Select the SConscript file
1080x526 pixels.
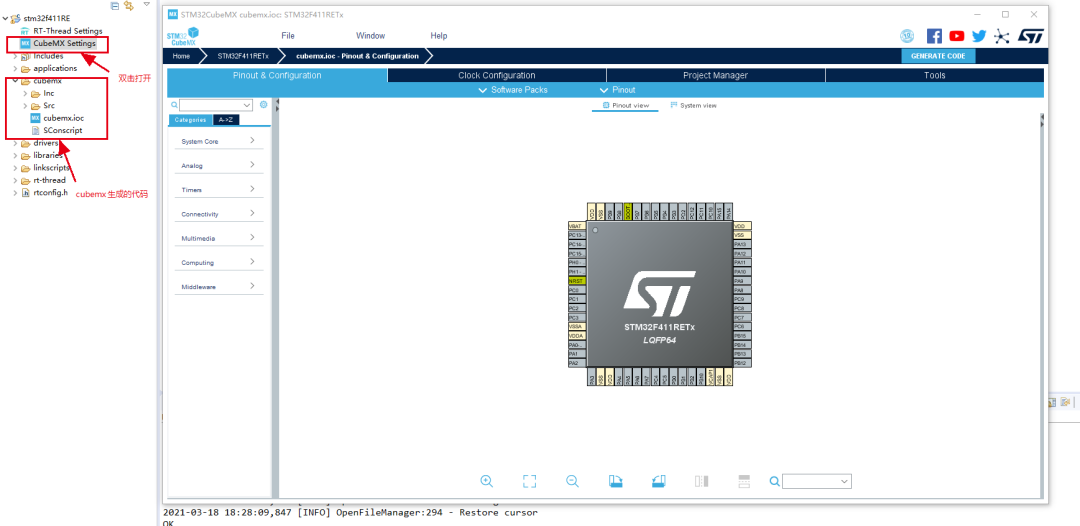pyautogui.click(x=62, y=130)
